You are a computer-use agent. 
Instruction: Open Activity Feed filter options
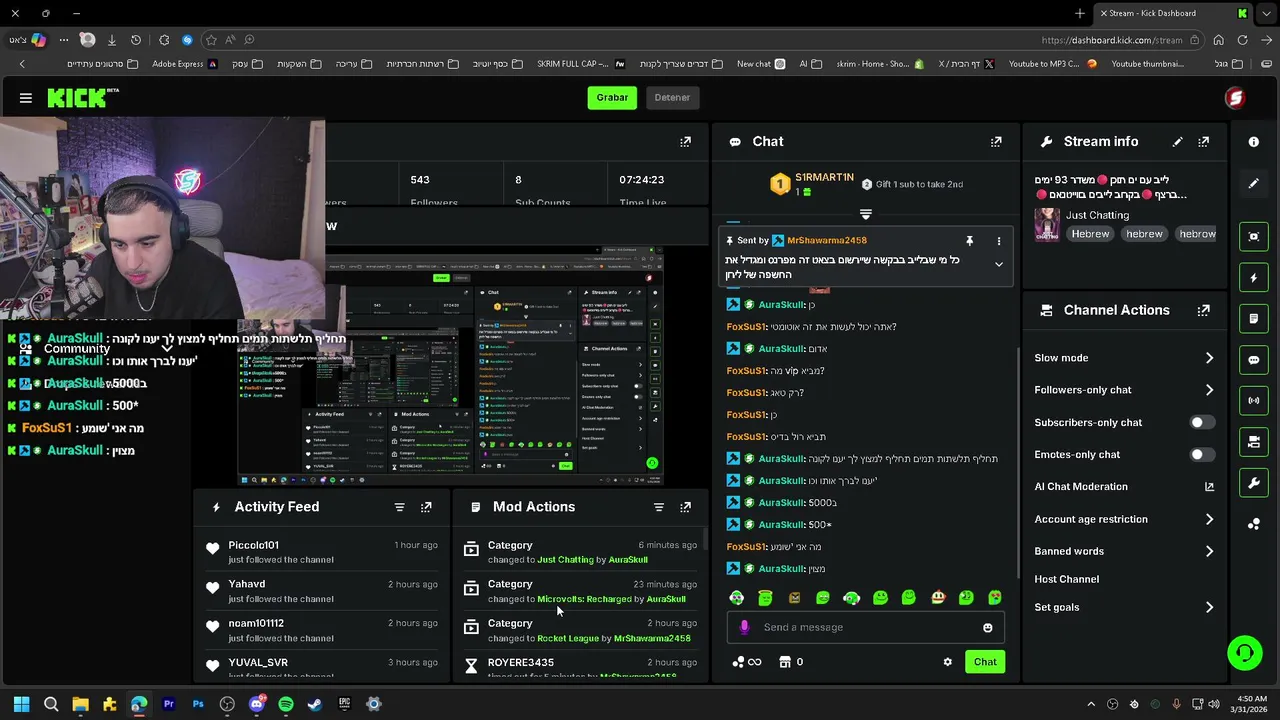pyautogui.click(x=399, y=507)
